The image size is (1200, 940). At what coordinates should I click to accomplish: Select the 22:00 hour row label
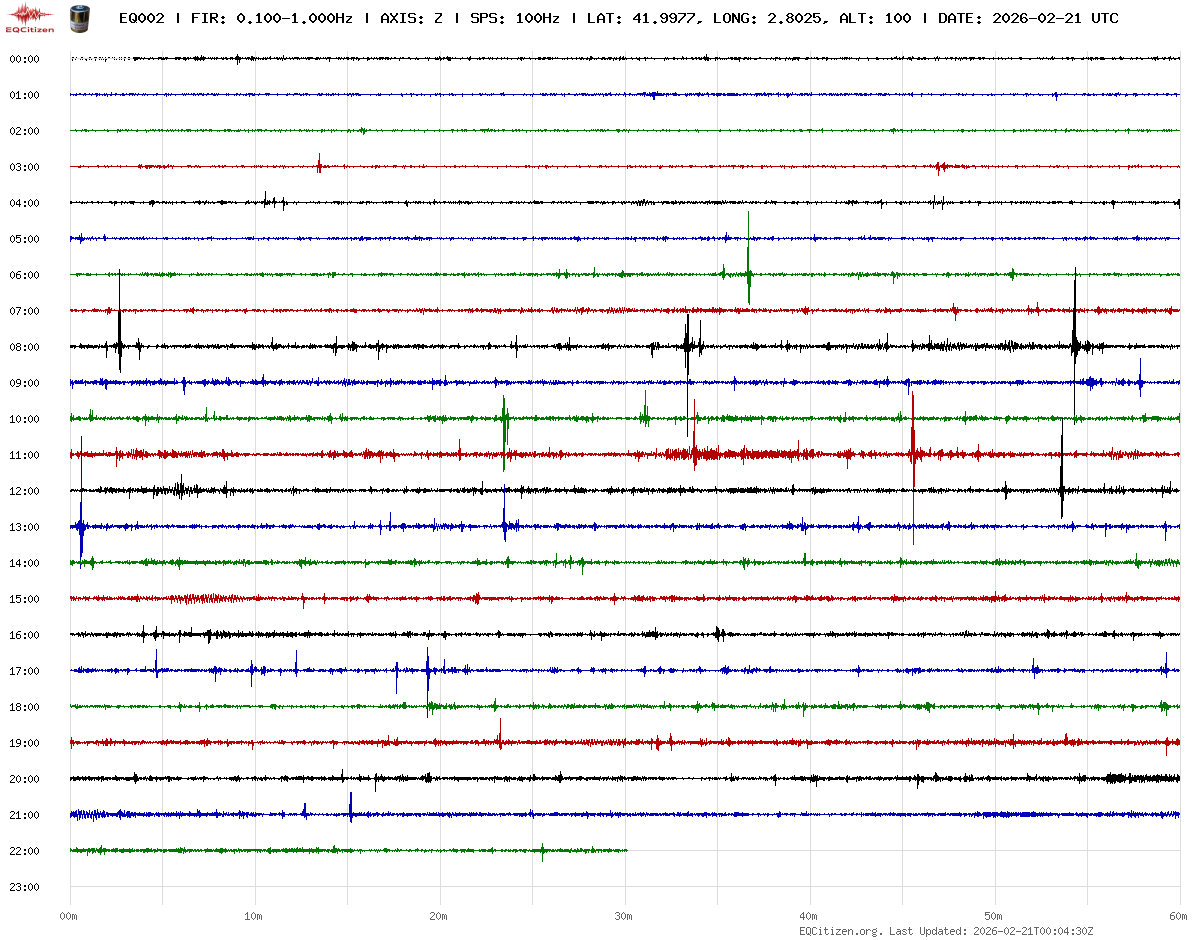click(x=24, y=851)
